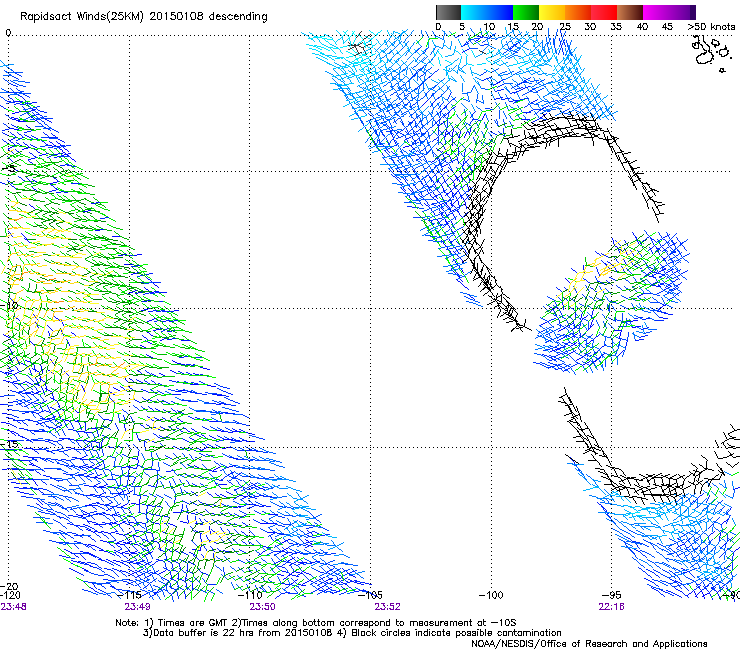Click the gray 0–5 knots color segment

(x=448, y=12)
